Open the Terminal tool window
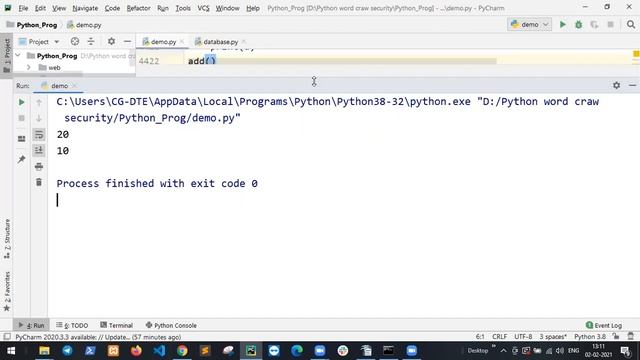 (116, 325)
